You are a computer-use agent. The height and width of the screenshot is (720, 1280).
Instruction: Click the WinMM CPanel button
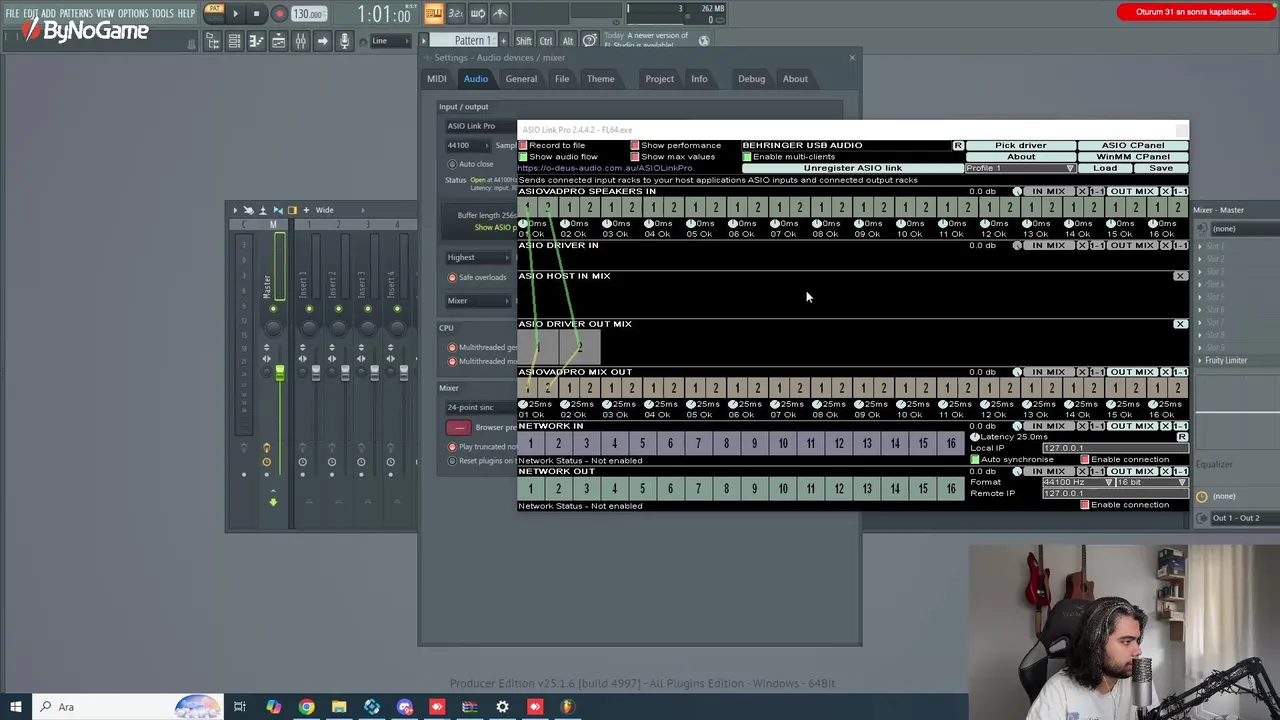[x=1133, y=156]
